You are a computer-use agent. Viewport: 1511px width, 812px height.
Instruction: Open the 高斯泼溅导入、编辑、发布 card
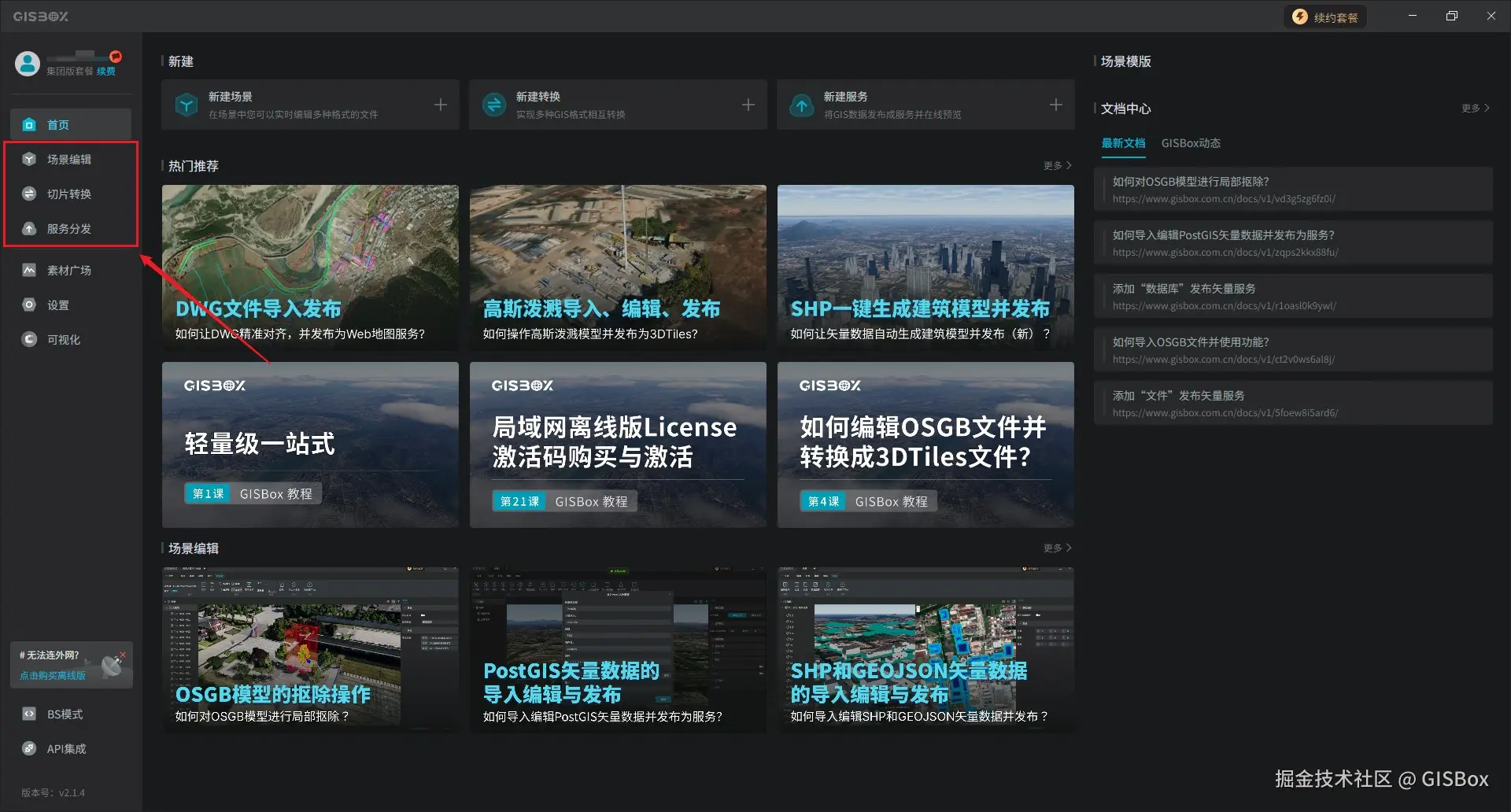[x=618, y=268]
